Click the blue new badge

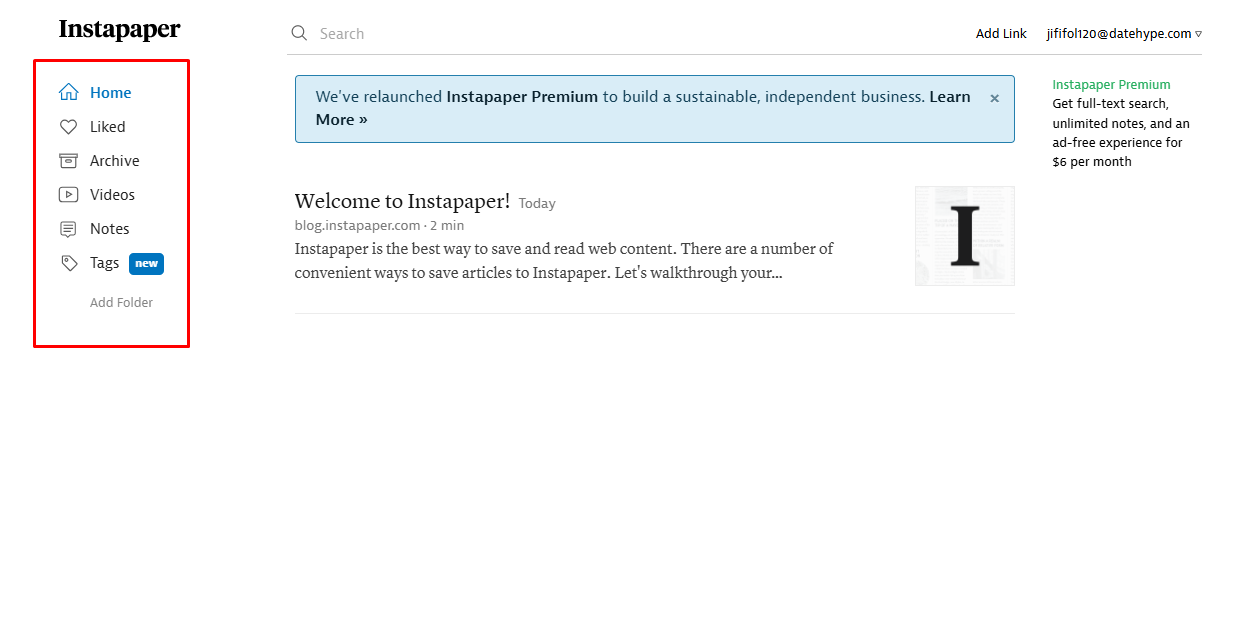(x=146, y=264)
